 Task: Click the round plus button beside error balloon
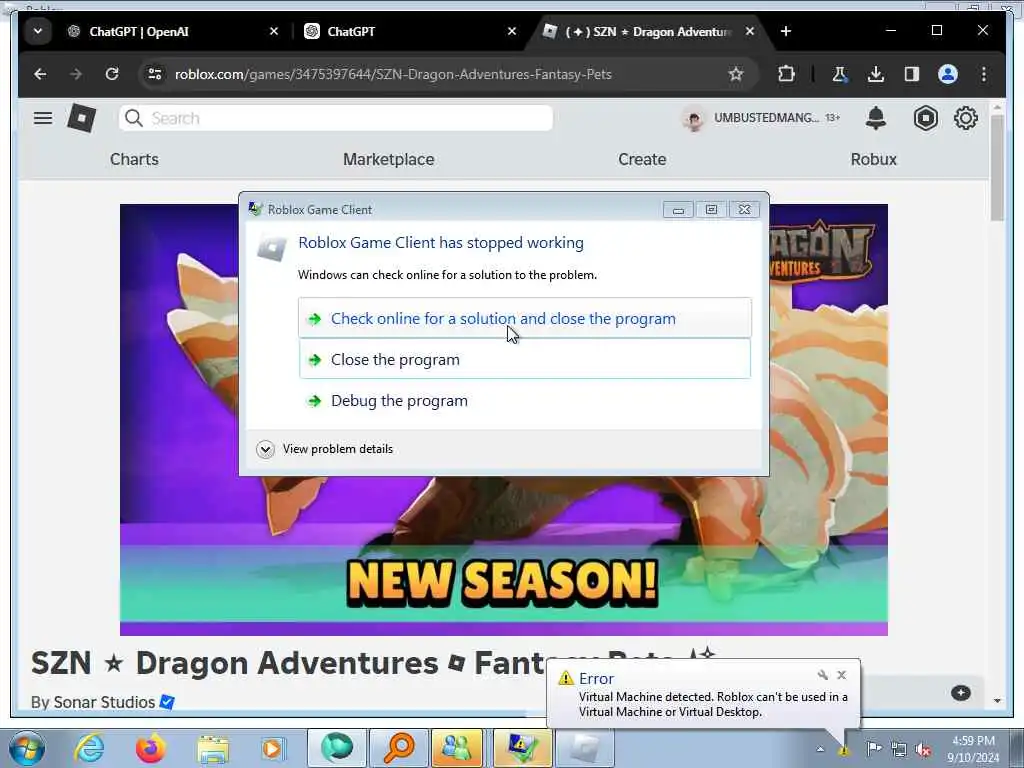pyautogui.click(x=961, y=693)
